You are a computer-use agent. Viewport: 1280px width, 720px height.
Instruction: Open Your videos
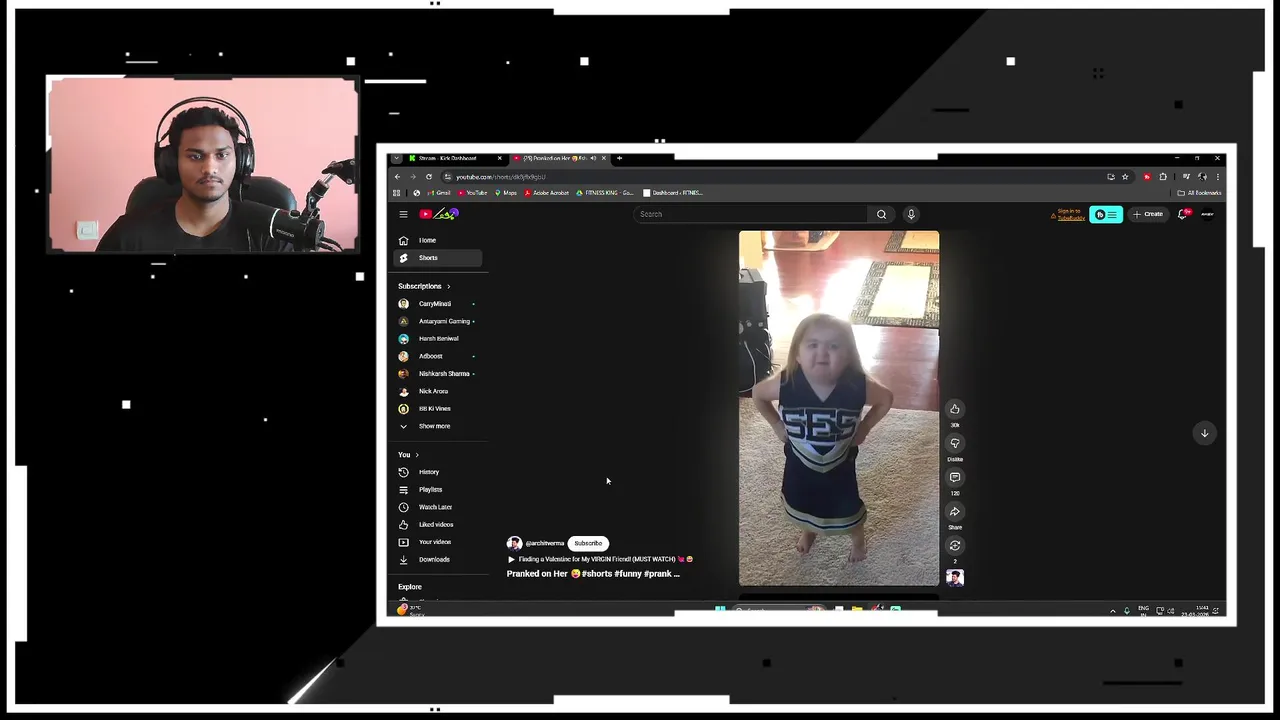(x=438, y=542)
